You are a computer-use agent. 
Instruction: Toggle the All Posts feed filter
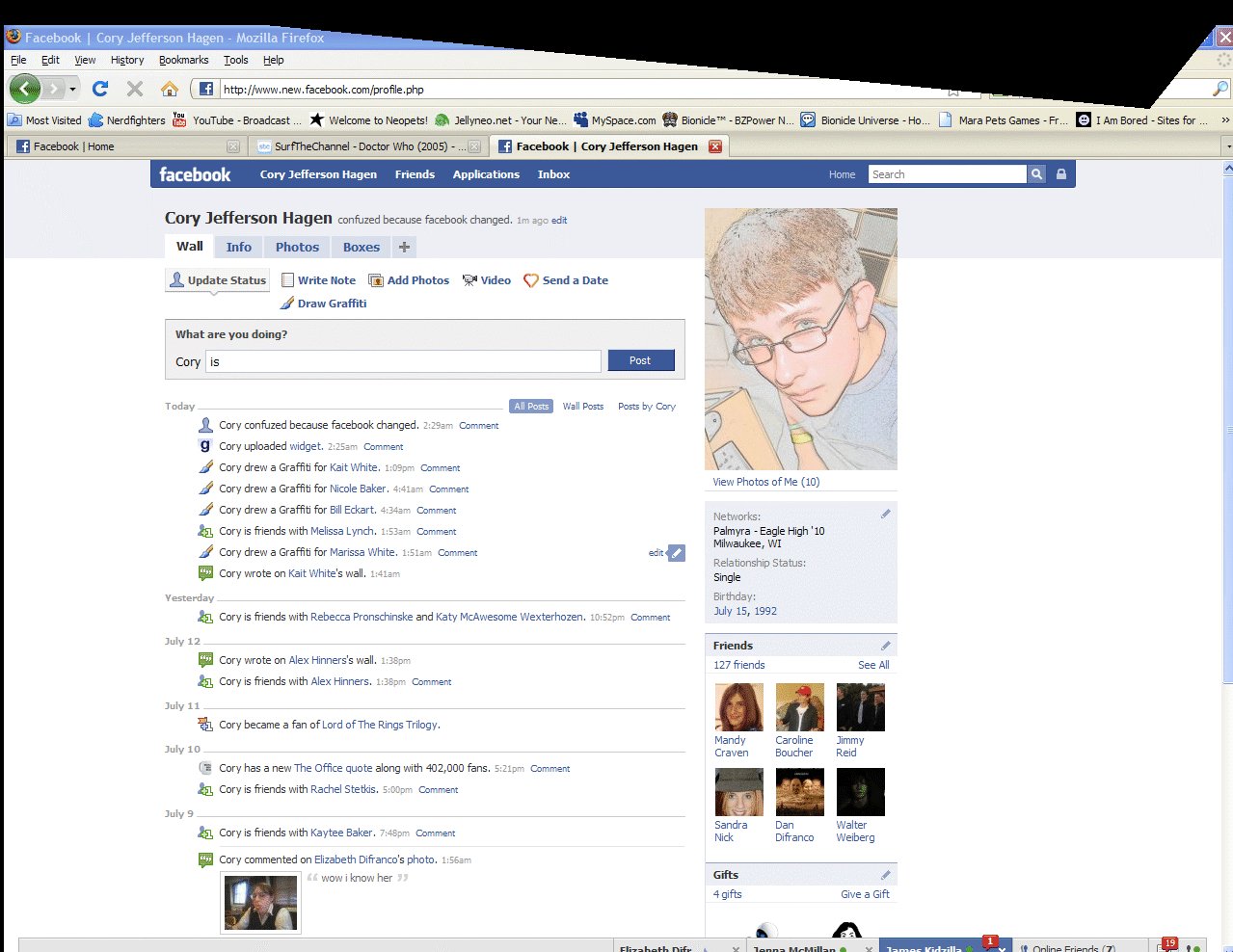coord(531,406)
